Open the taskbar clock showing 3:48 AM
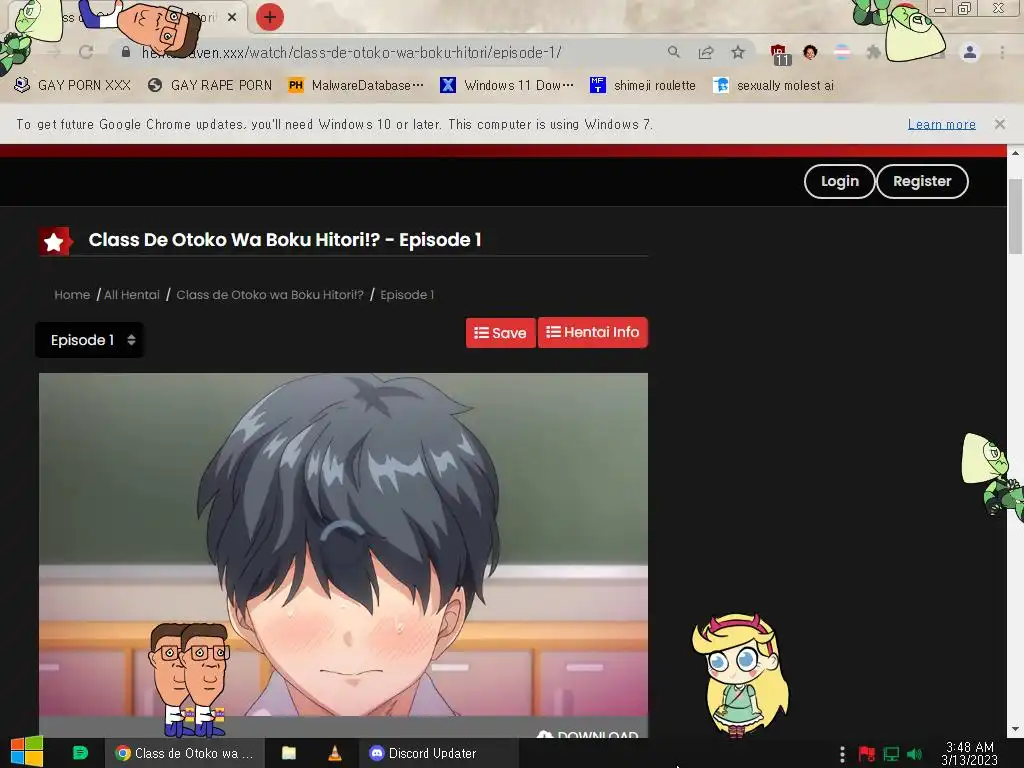The width and height of the screenshot is (1024, 768). (x=970, y=753)
